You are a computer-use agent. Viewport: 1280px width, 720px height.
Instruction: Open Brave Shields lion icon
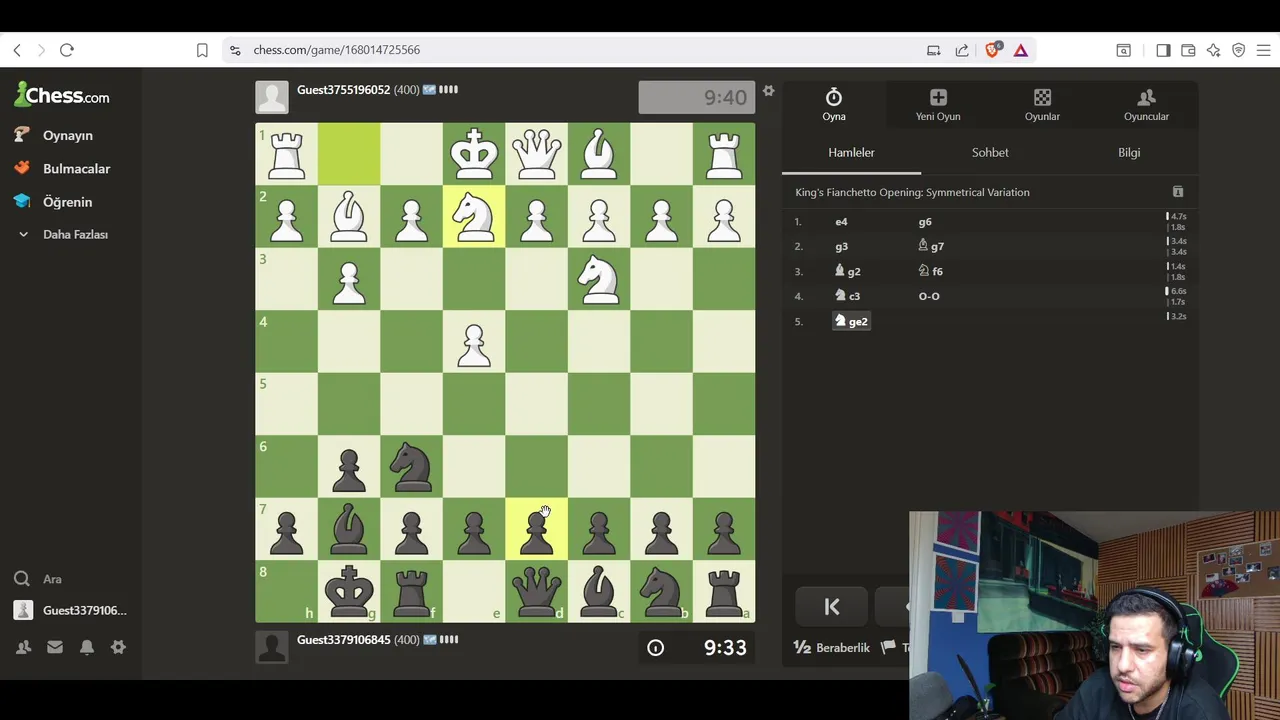(993, 50)
